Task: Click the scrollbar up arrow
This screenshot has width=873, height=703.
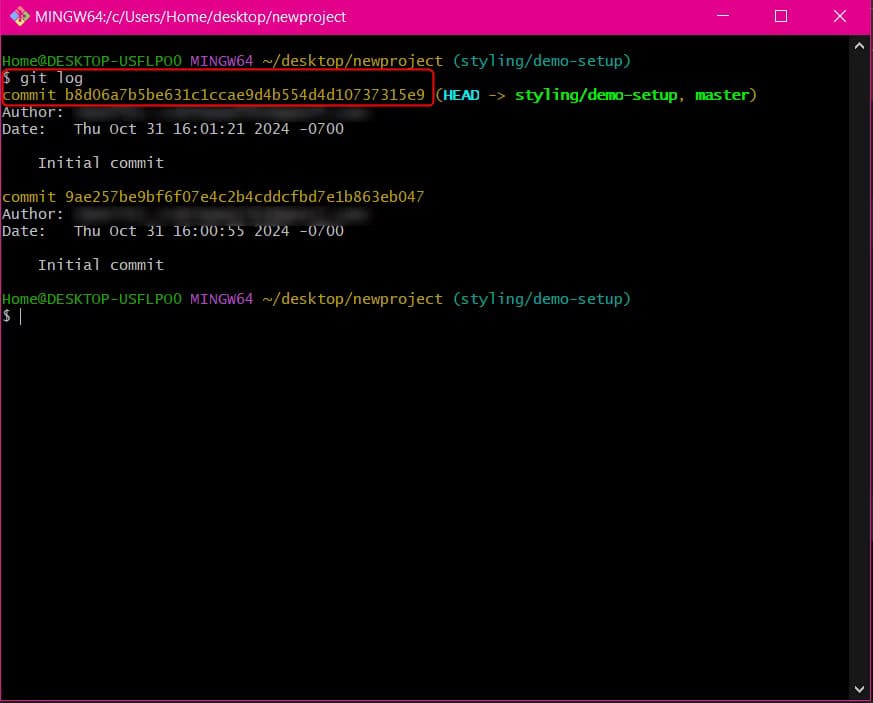Action: tap(860, 45)
